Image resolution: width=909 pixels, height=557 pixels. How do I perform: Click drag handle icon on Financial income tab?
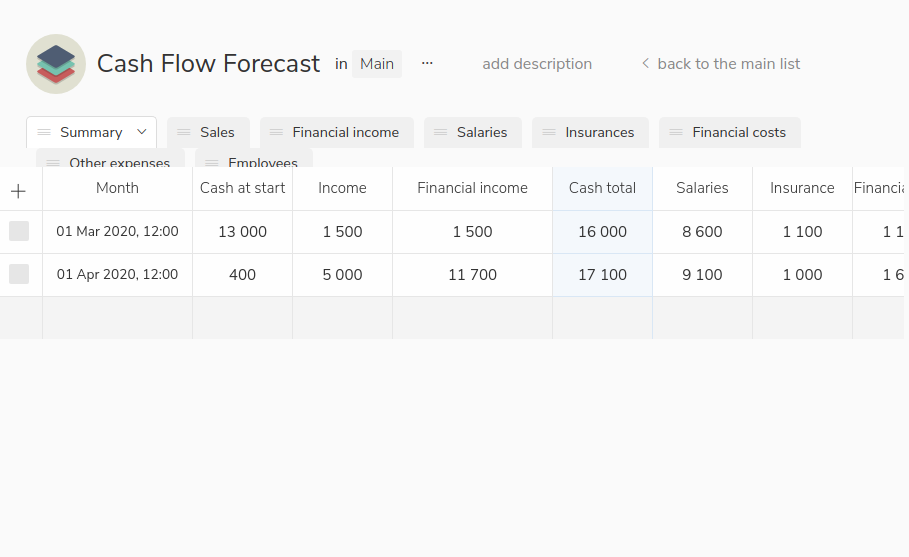point(277,132)
